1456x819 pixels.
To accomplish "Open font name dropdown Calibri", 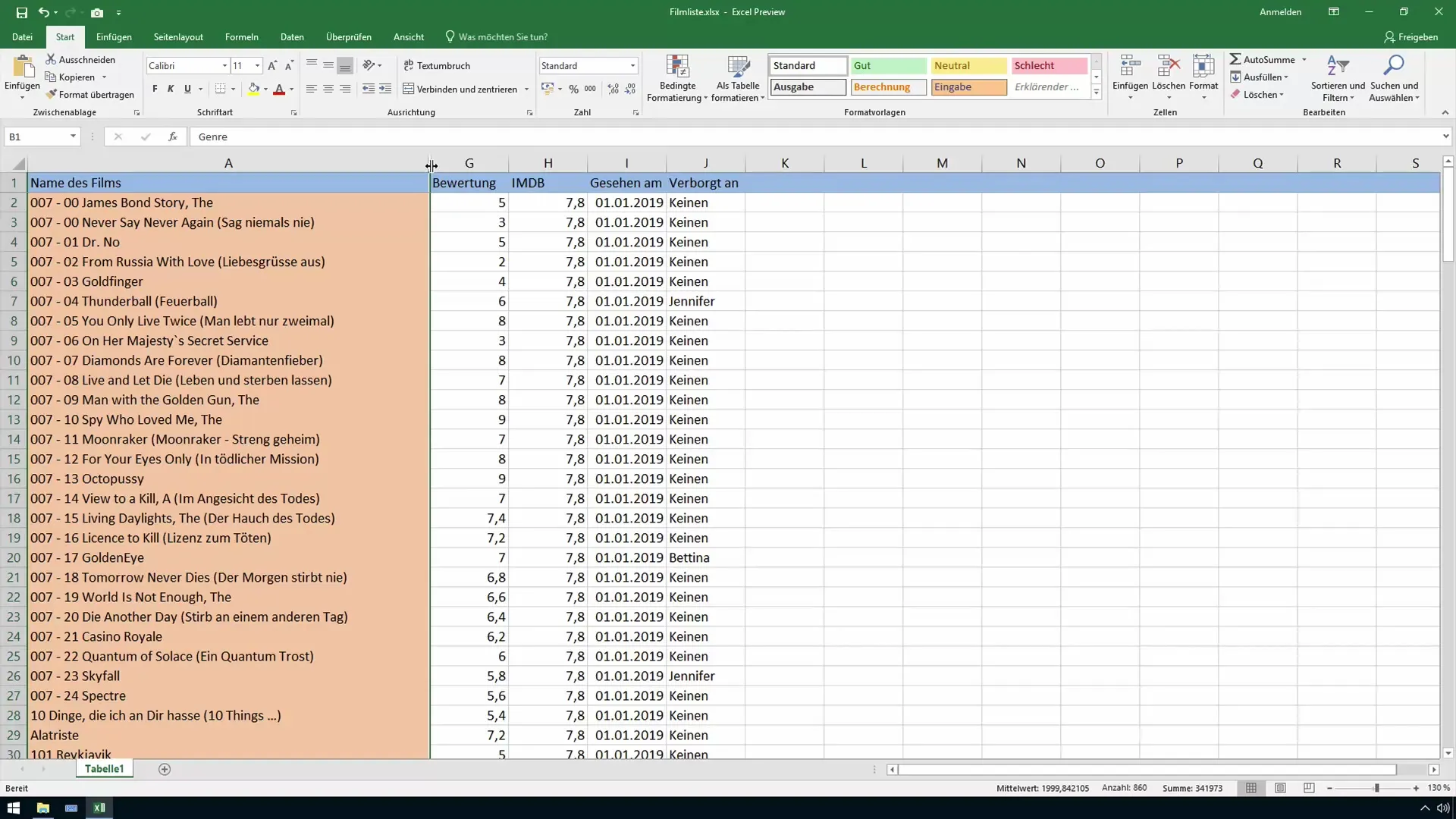I will 224,66.
